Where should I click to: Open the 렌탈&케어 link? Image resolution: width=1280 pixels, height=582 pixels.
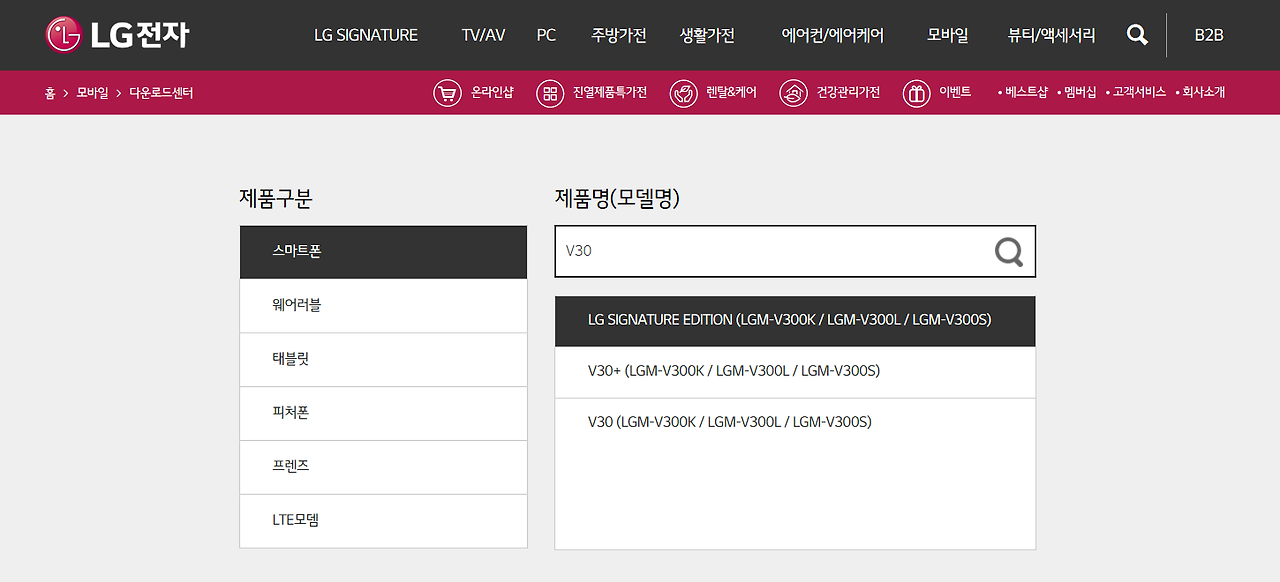pos(731,92)
